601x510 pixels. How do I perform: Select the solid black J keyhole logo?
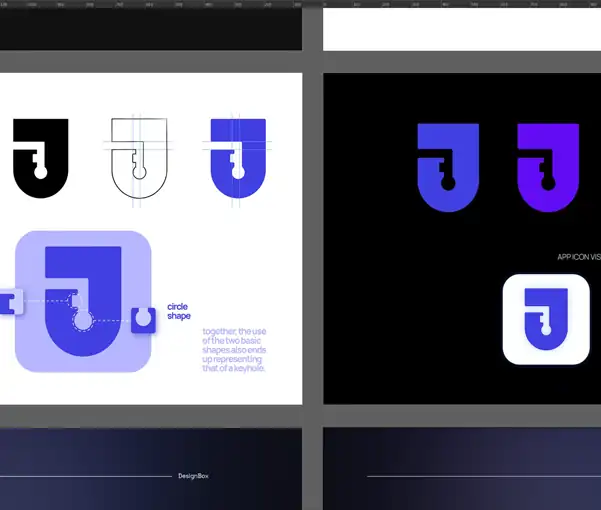pyautogui.click(x=41, y=158)
